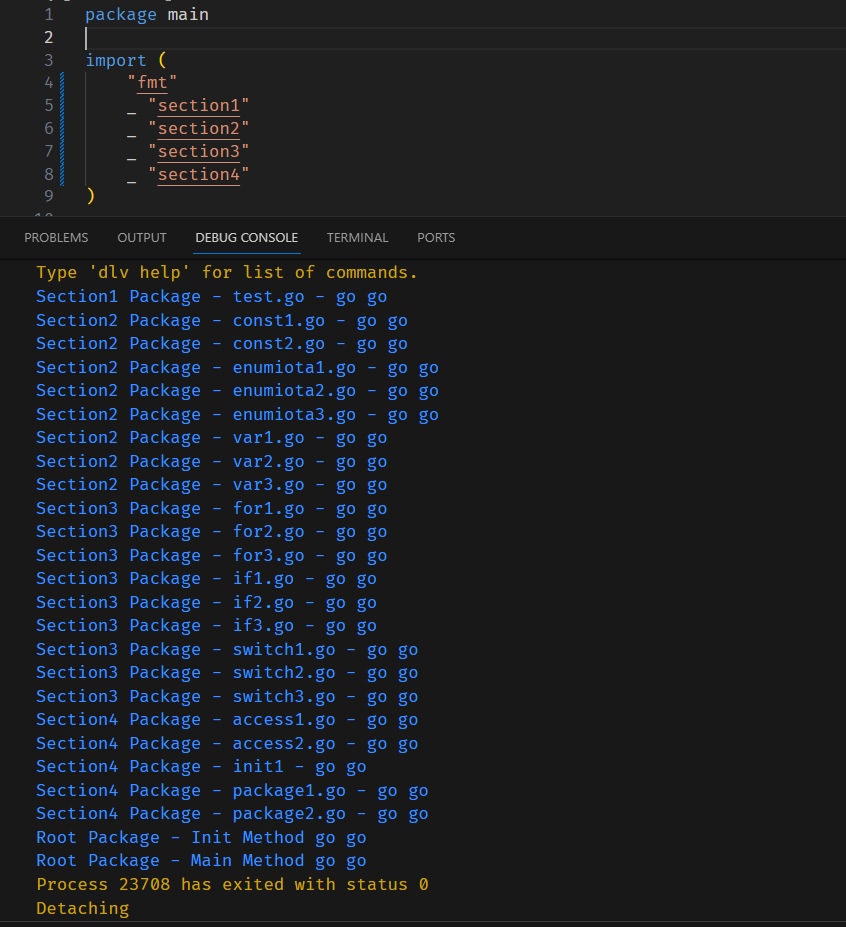Viewport: 846px width, 927px height.
Task: Select the 'init1' output line
Action: point(201,767)
